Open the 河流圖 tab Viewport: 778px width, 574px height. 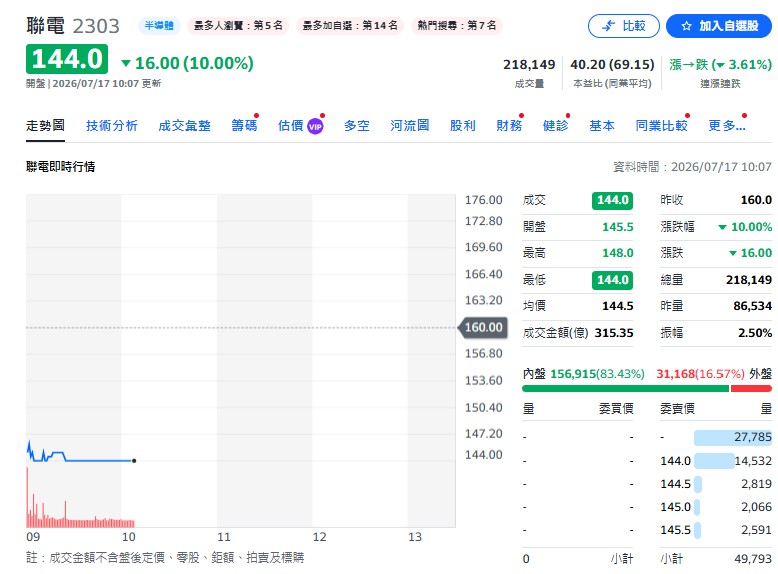click(409, 126)
